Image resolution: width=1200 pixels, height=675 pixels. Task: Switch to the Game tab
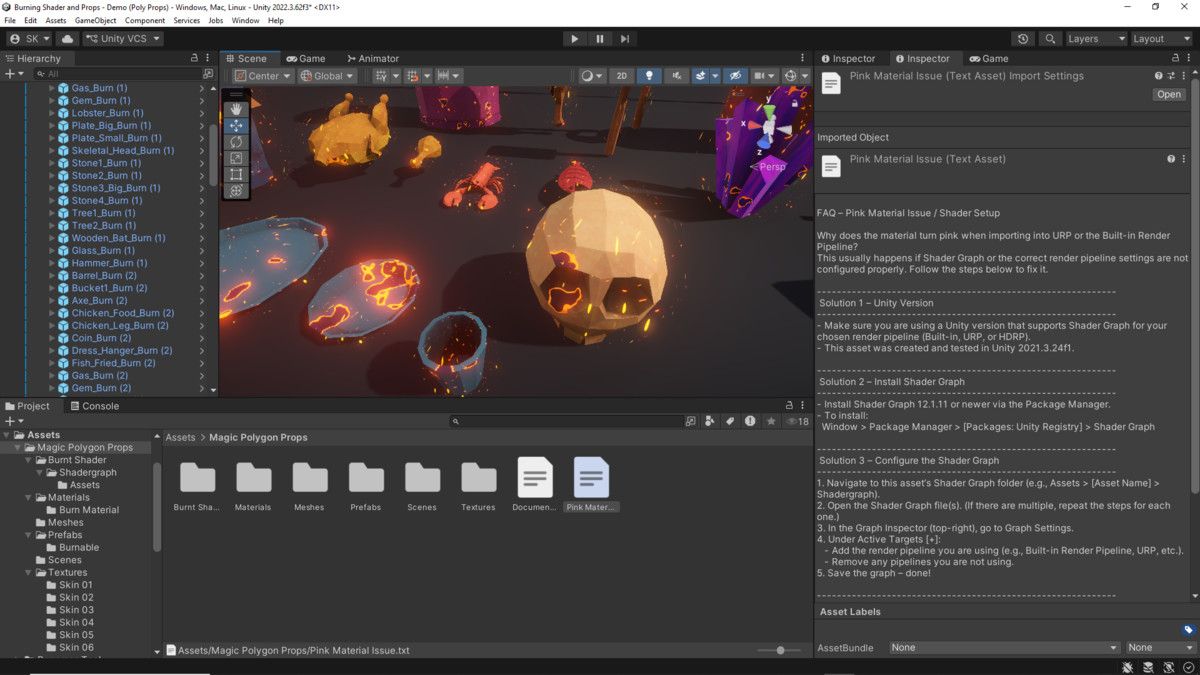coord(305,59)
